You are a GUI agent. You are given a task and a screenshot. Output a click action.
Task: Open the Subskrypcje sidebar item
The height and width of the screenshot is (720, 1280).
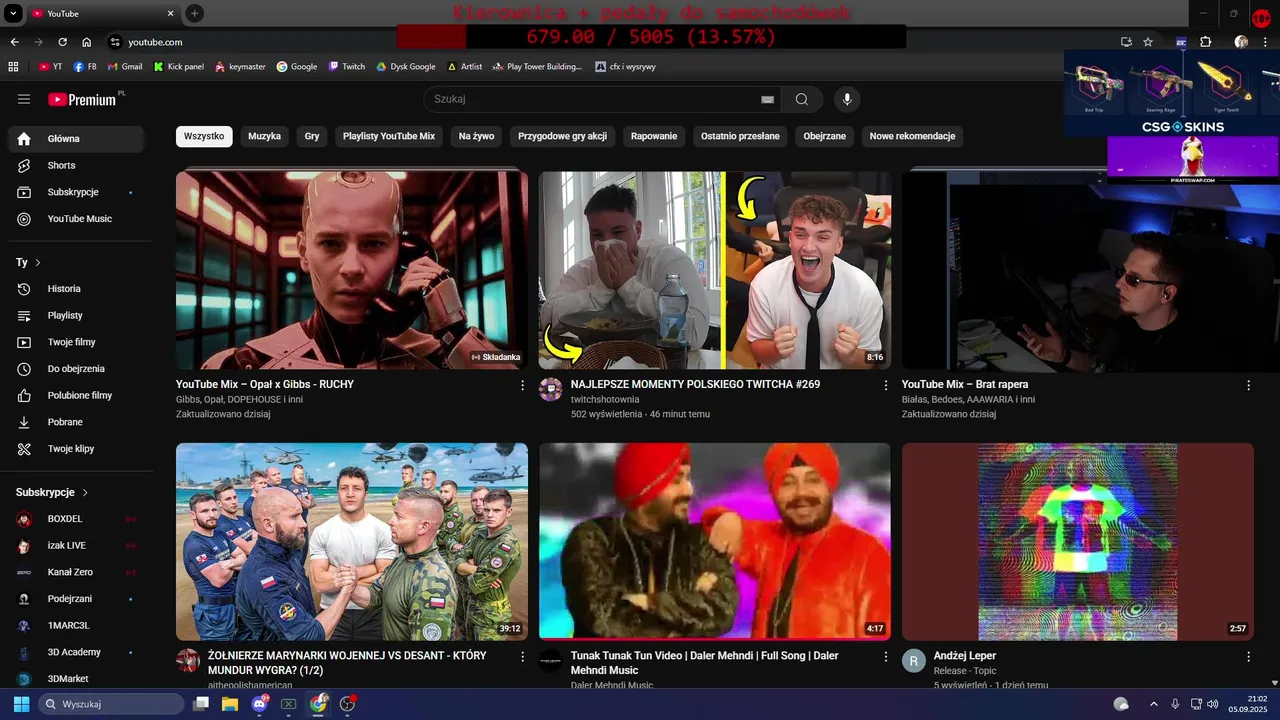tap(76, 192)
